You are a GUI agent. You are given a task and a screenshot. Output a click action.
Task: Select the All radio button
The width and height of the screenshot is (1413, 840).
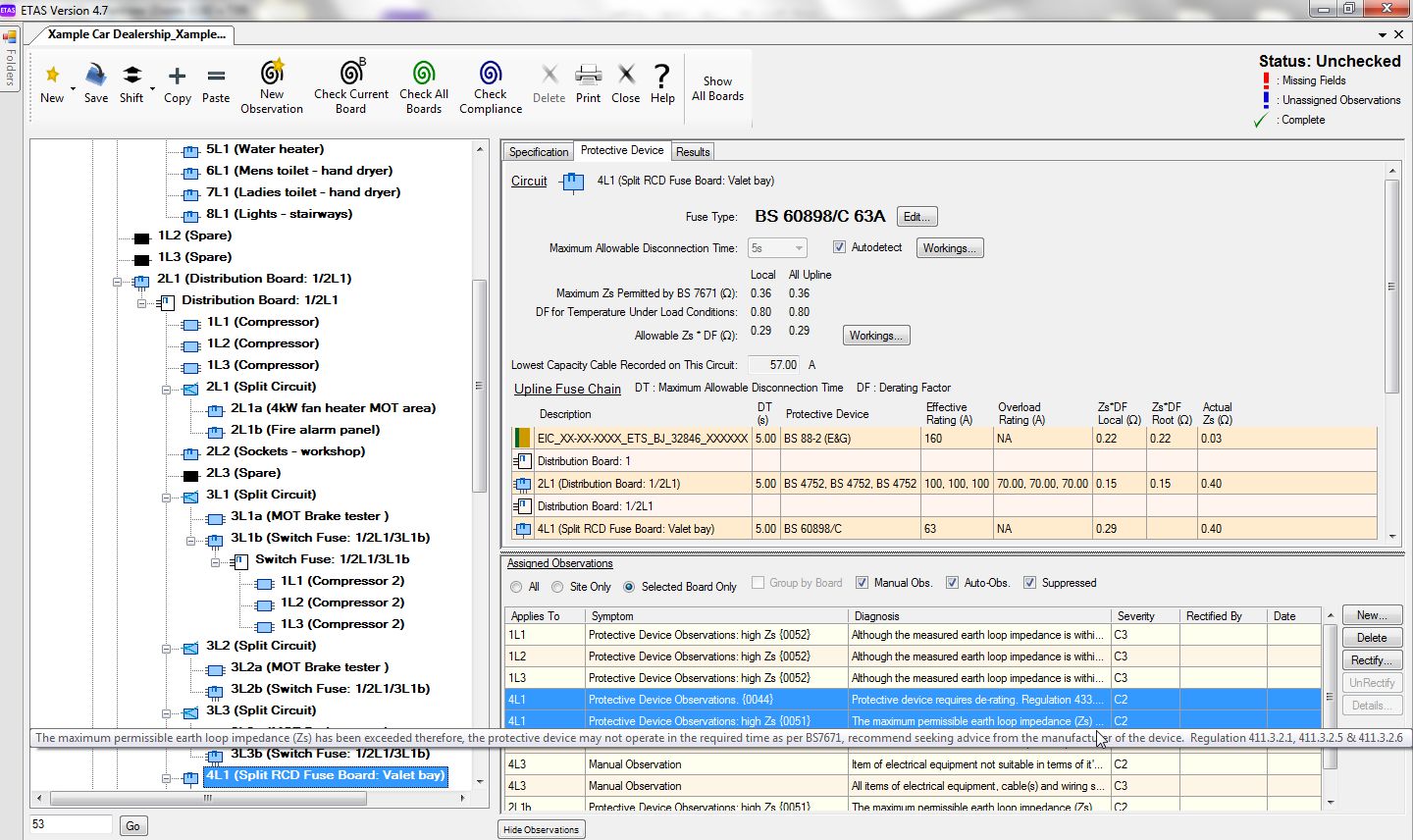click(516, 587)
